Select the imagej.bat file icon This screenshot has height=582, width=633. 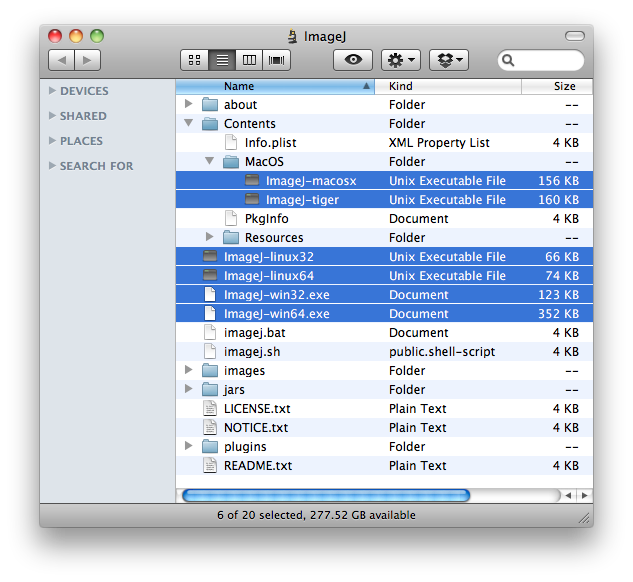pyautogui.click(x=210, y=332)
